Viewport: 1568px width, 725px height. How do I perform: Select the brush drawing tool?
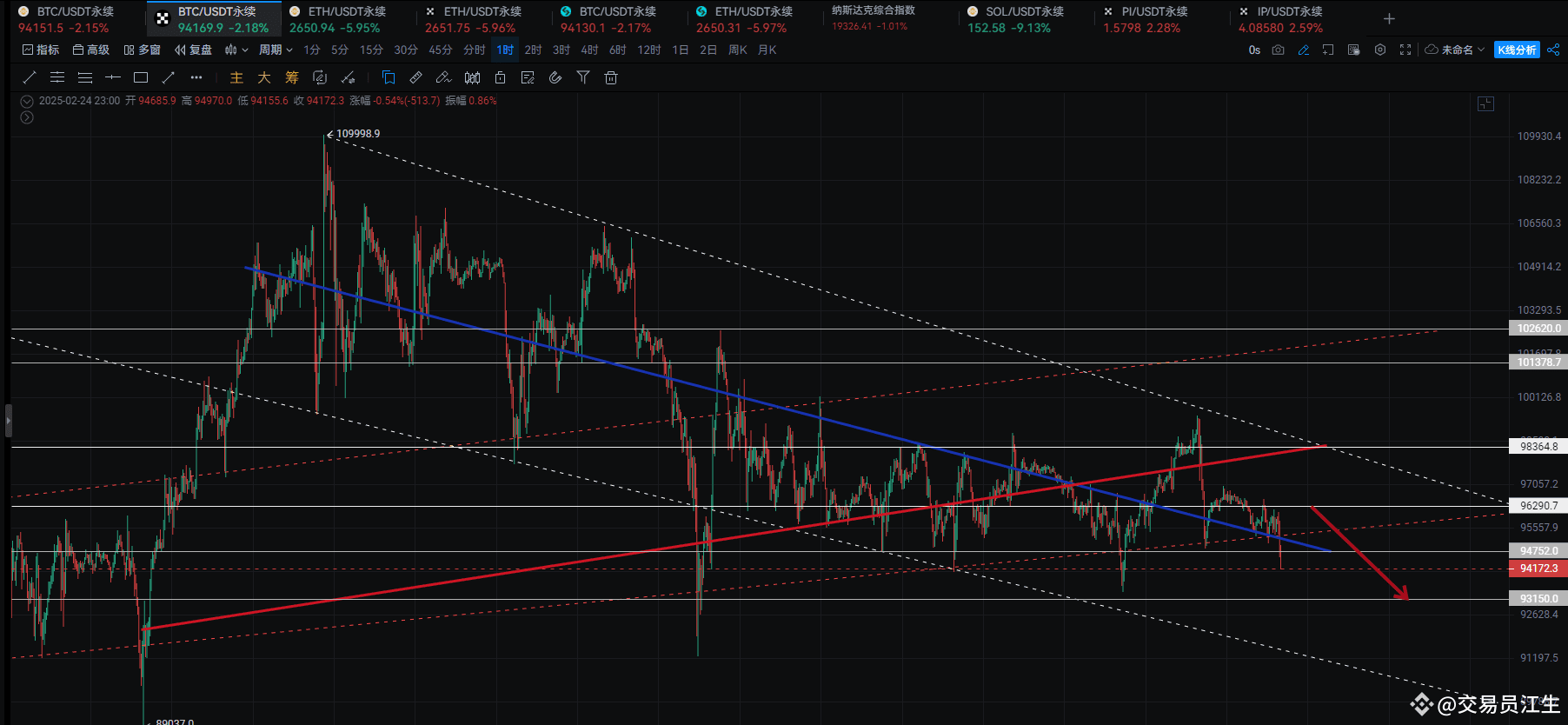444,77
